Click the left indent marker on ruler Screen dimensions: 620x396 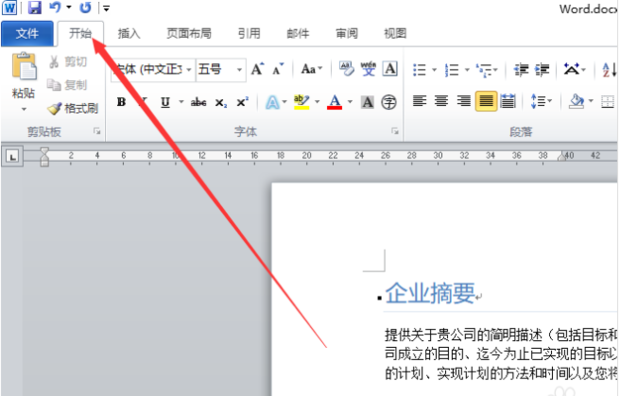tap(44, 157)
